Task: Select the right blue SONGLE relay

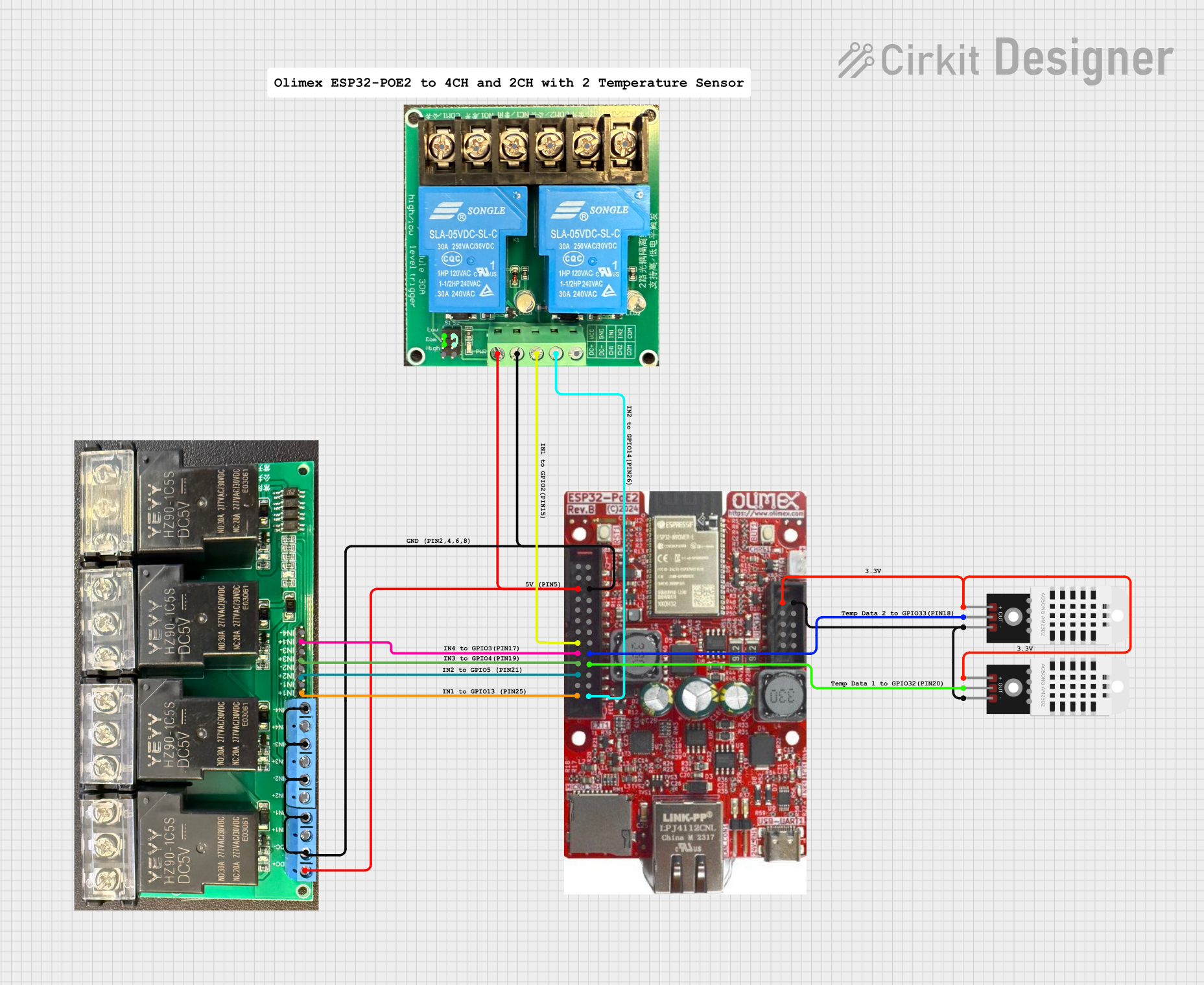Action: (595, 249)
